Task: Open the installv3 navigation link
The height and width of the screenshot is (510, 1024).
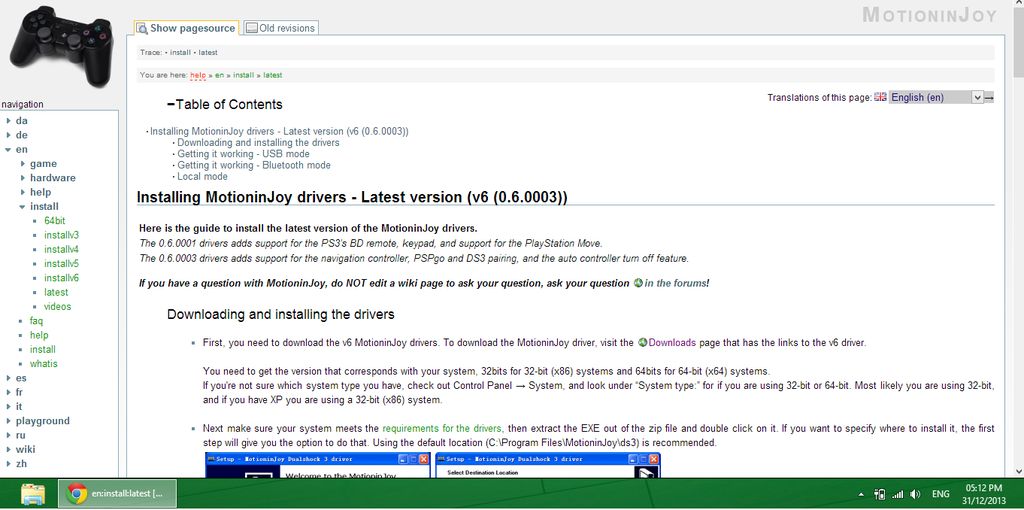Action: coord(61,235)
